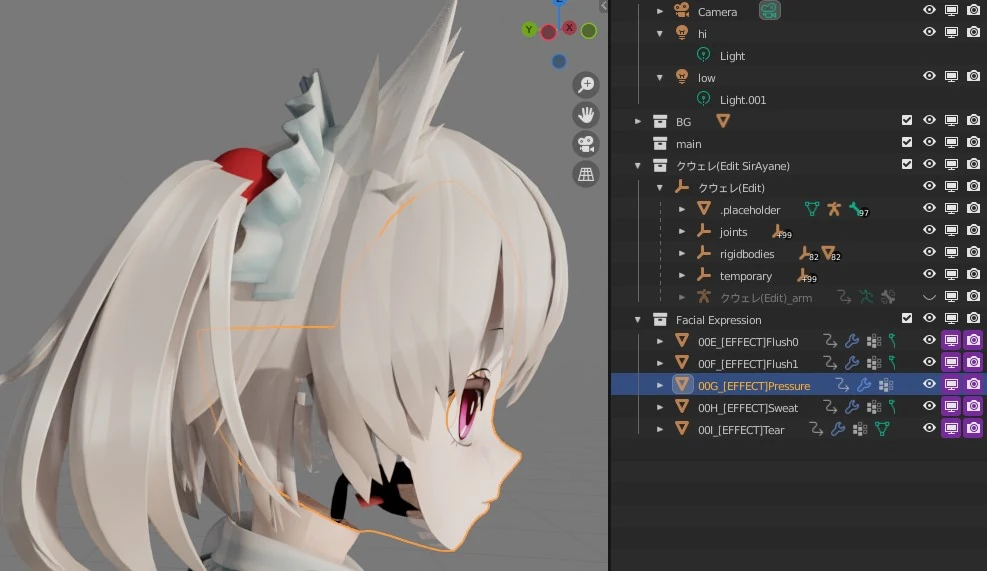The image size is (987, 571).
Task: Click wrench modifier icon on 00F Flush1
Action: [x=852, y=363]
